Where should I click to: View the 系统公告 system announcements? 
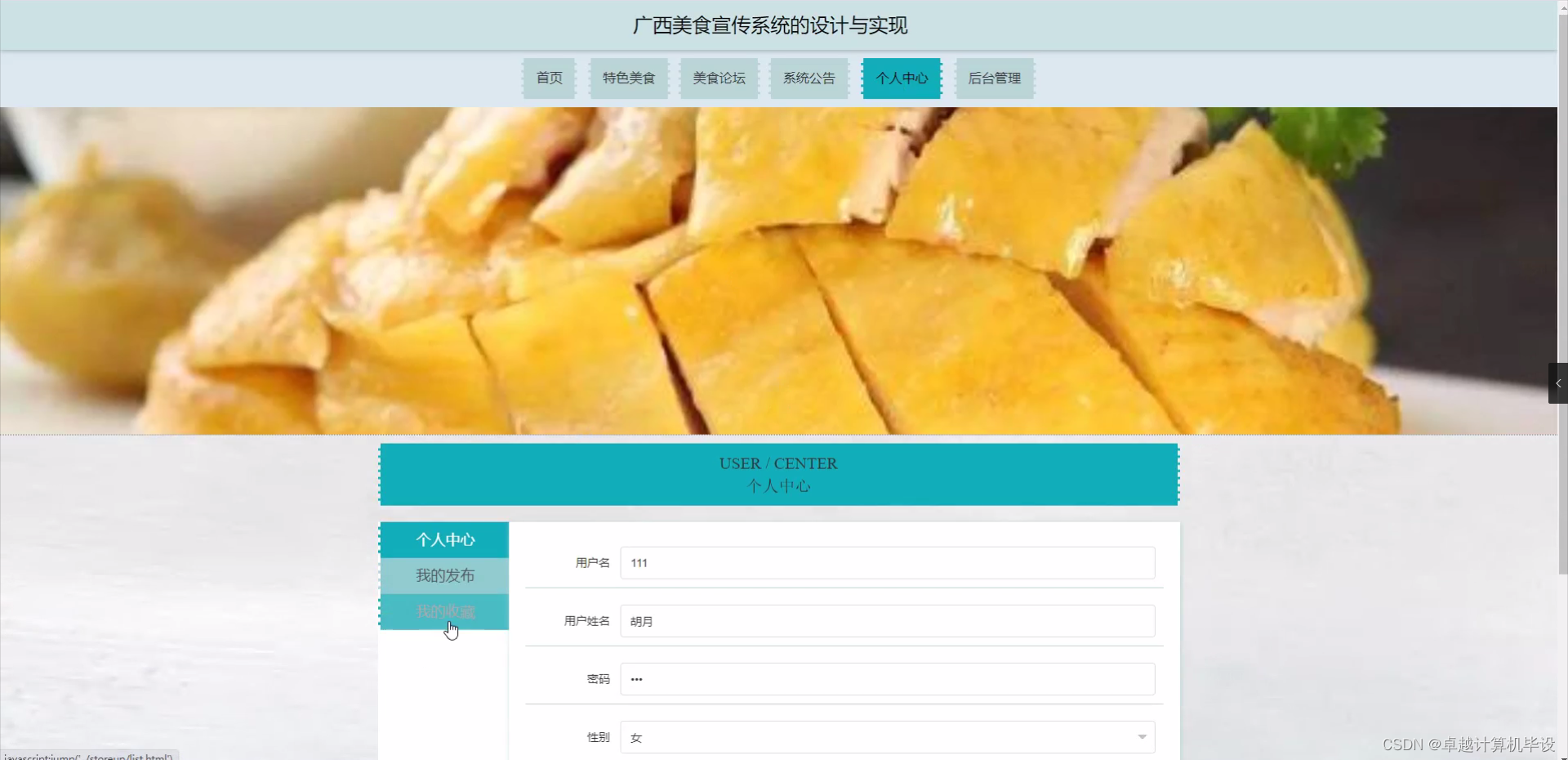coord(808,78)
